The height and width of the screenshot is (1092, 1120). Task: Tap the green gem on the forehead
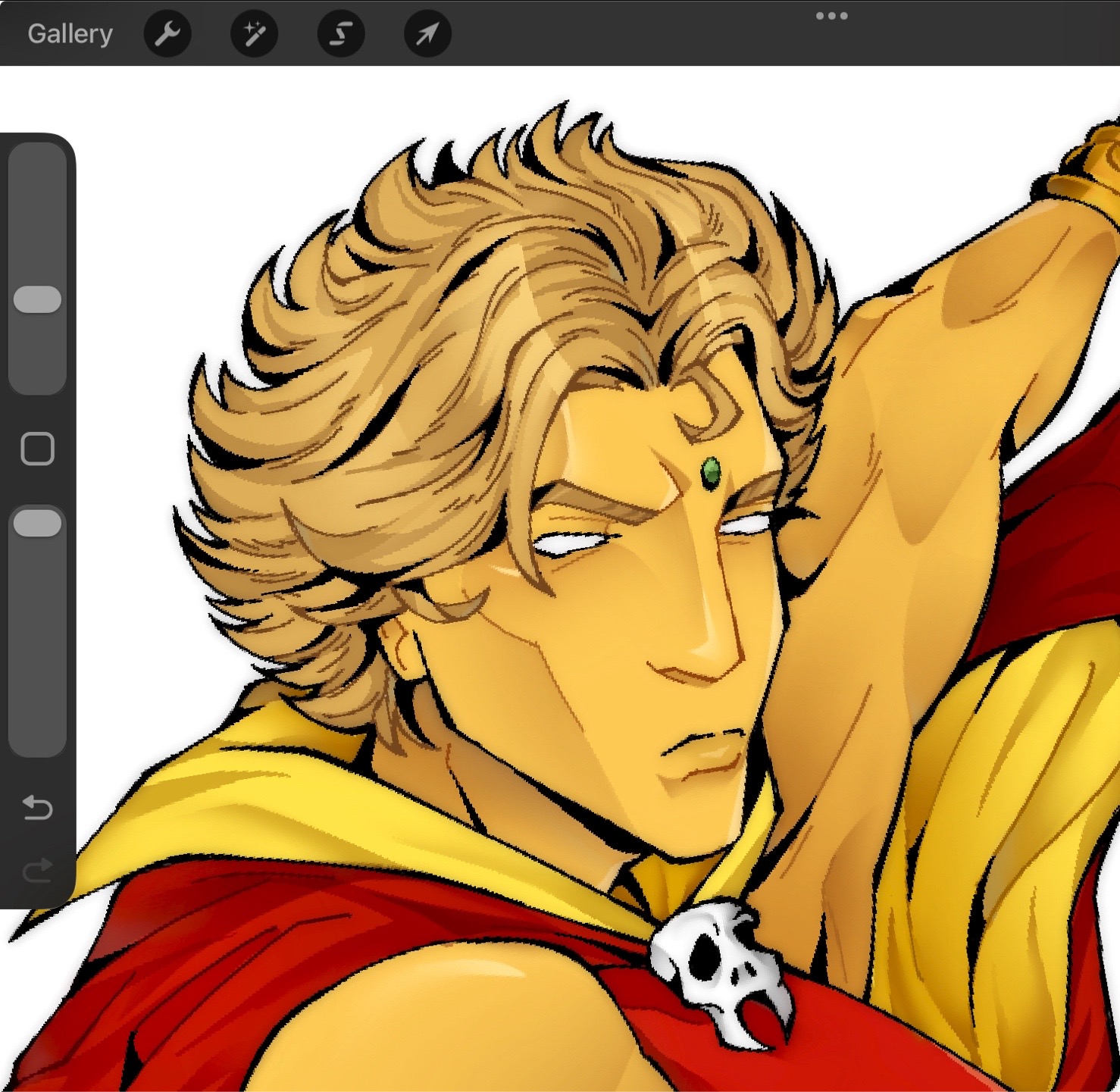coord(711,472)
